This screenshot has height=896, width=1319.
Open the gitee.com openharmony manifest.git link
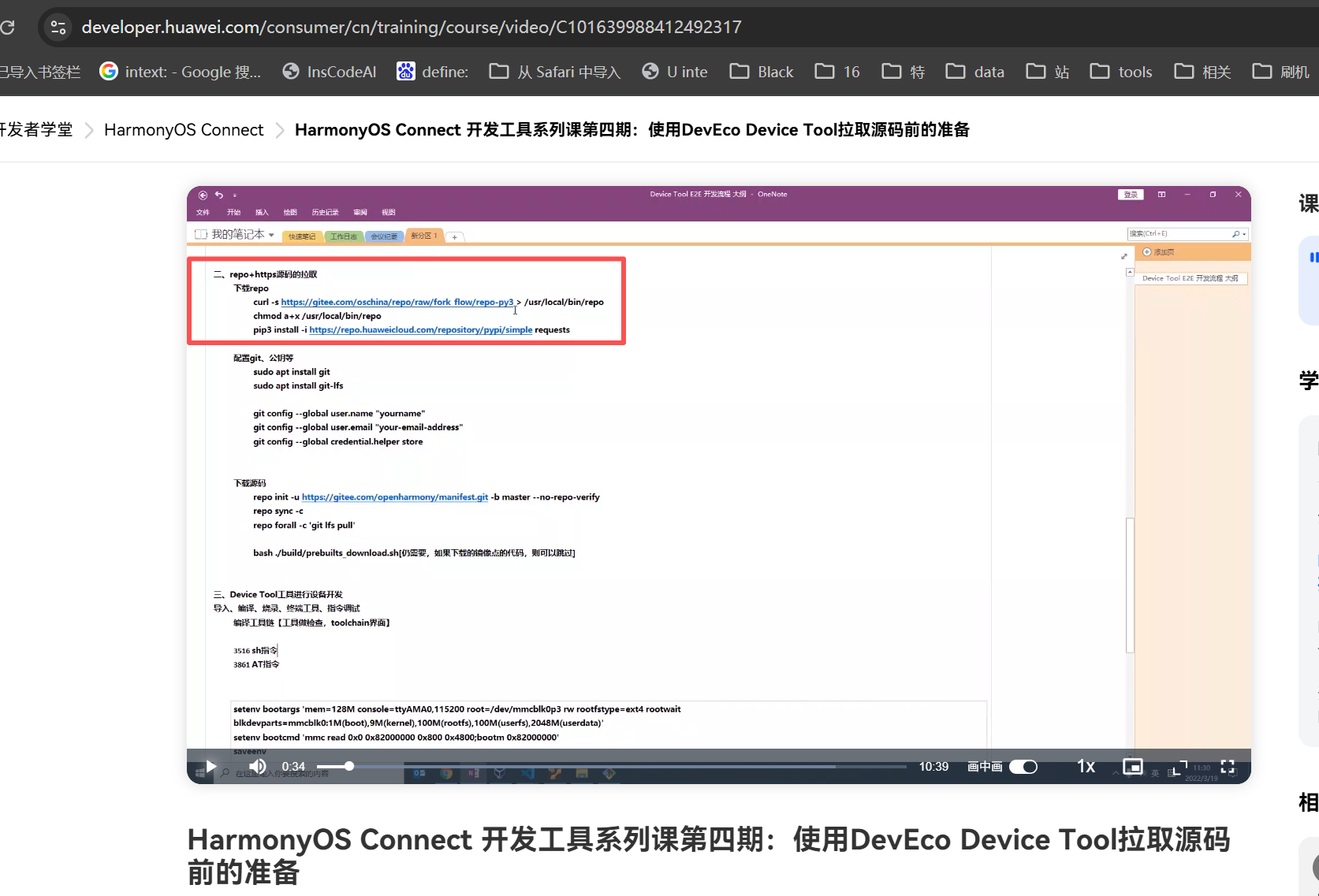pyautogui.click(x=395, y=497)
